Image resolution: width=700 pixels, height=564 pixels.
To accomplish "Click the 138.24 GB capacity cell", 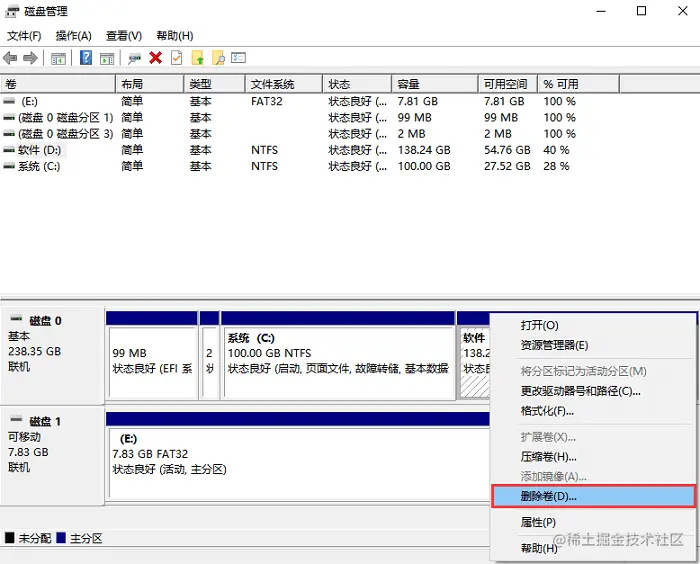I will pyautogui.click(x=424, y=150).
